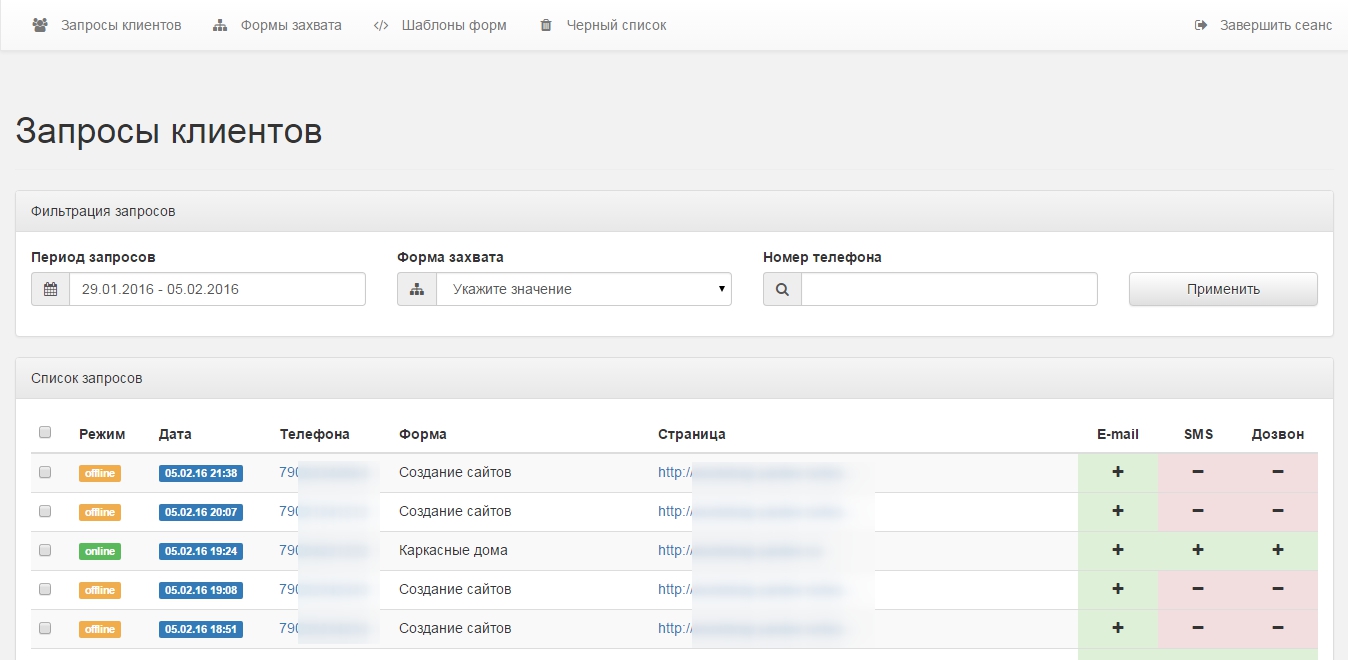Click the users icon beside Запросы клиентов
This screenshot has height=660, width=1348.
40,25
